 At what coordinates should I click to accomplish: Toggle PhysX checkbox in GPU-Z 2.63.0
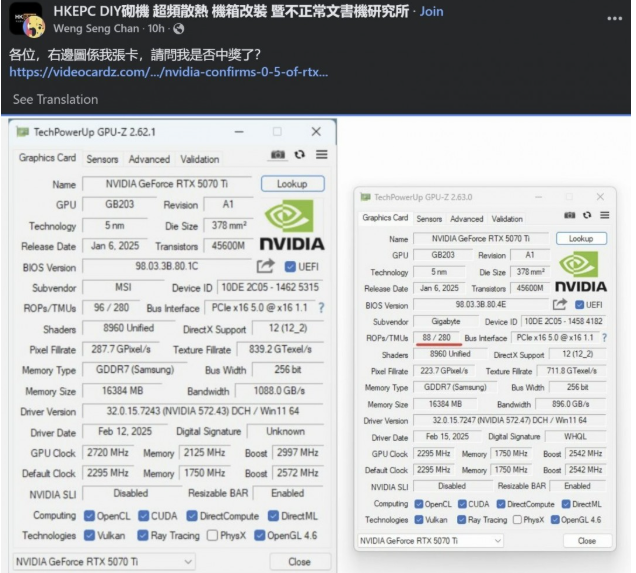(517, 519)
